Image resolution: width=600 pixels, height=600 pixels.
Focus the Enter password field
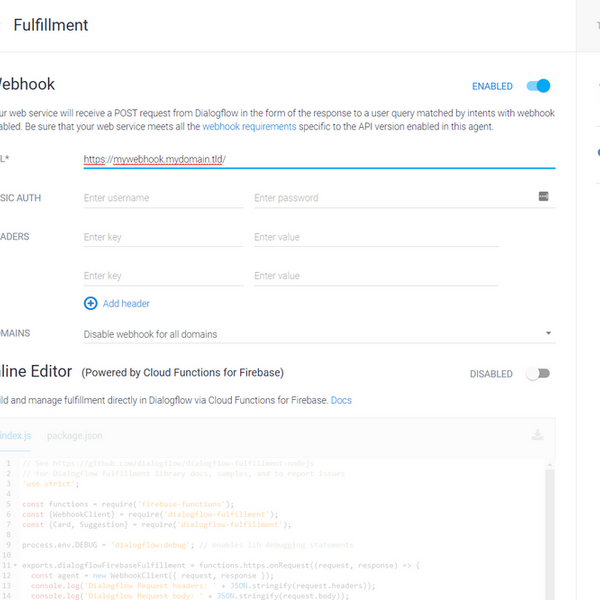click(390, 198)
